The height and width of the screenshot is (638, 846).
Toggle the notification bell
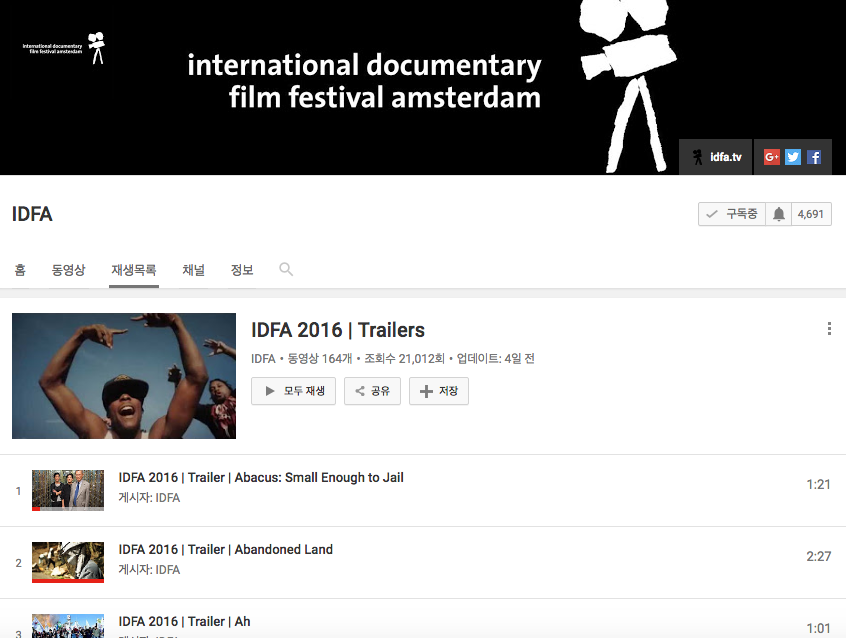pyautogui.click(x=779, y=214)
